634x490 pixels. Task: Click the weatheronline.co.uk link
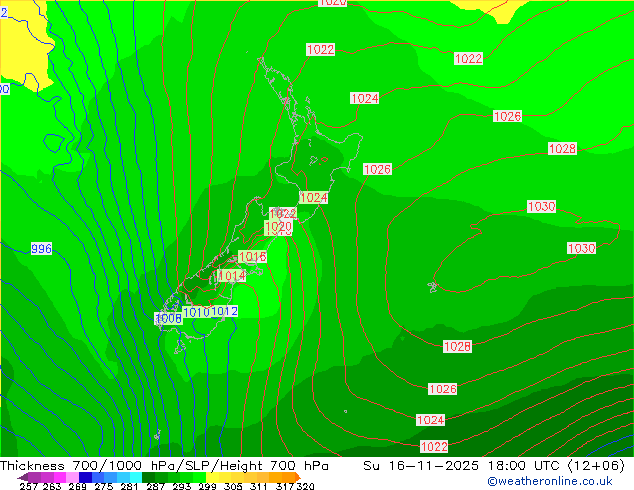tap(549, 481)
